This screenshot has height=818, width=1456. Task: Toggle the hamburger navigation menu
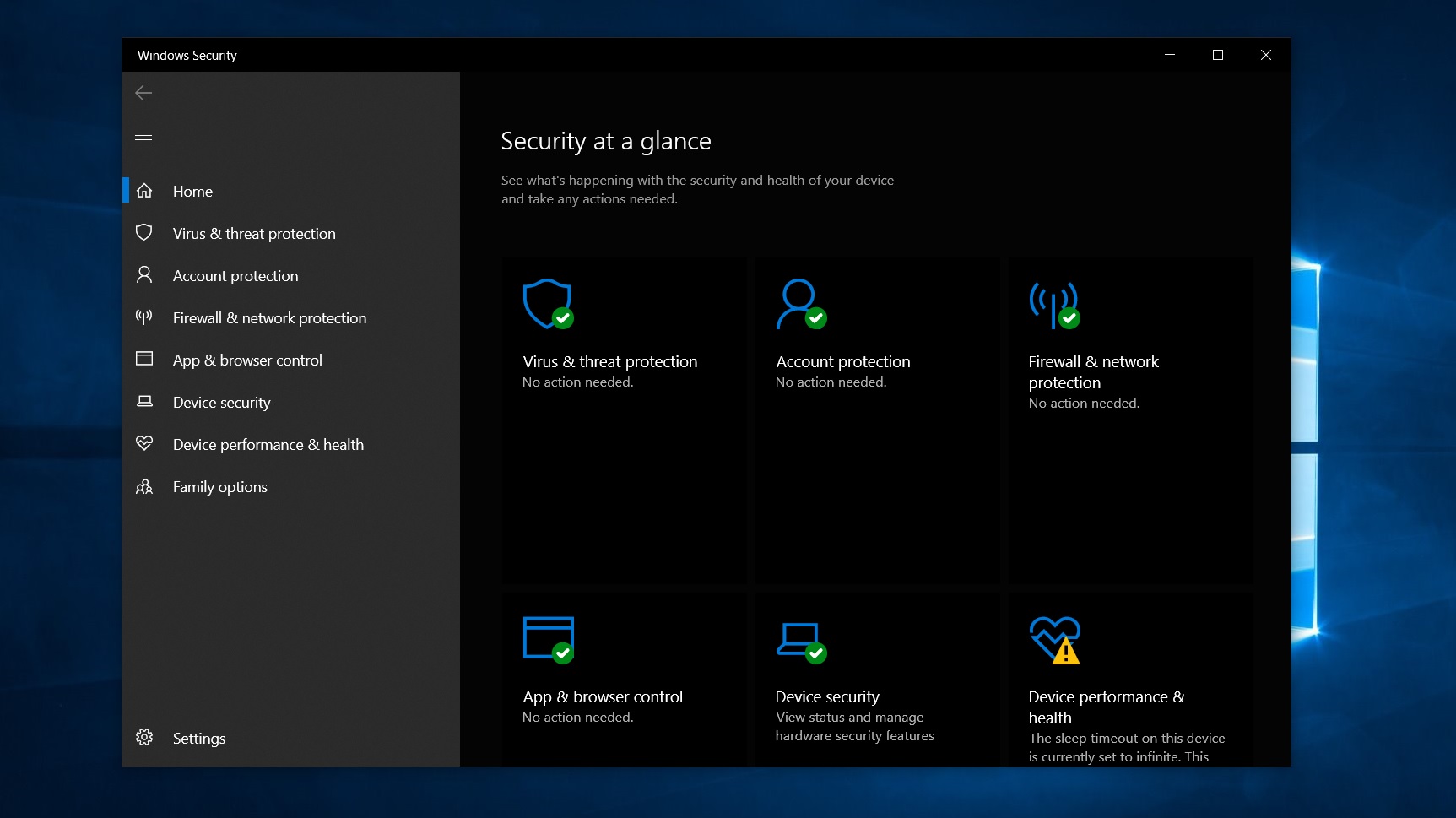tap(143, 139)
